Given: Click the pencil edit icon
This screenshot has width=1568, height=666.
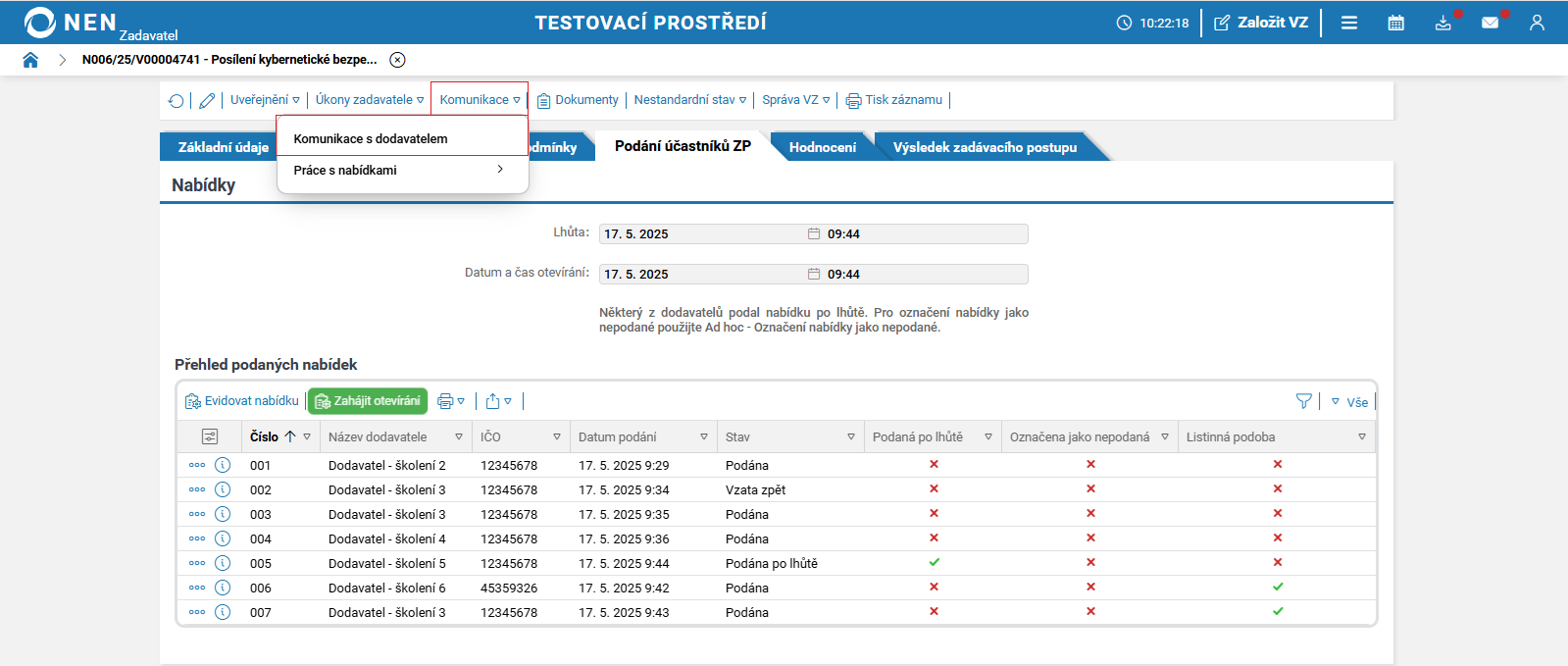Looking at the screenshot, I should [x=207, y=100].
